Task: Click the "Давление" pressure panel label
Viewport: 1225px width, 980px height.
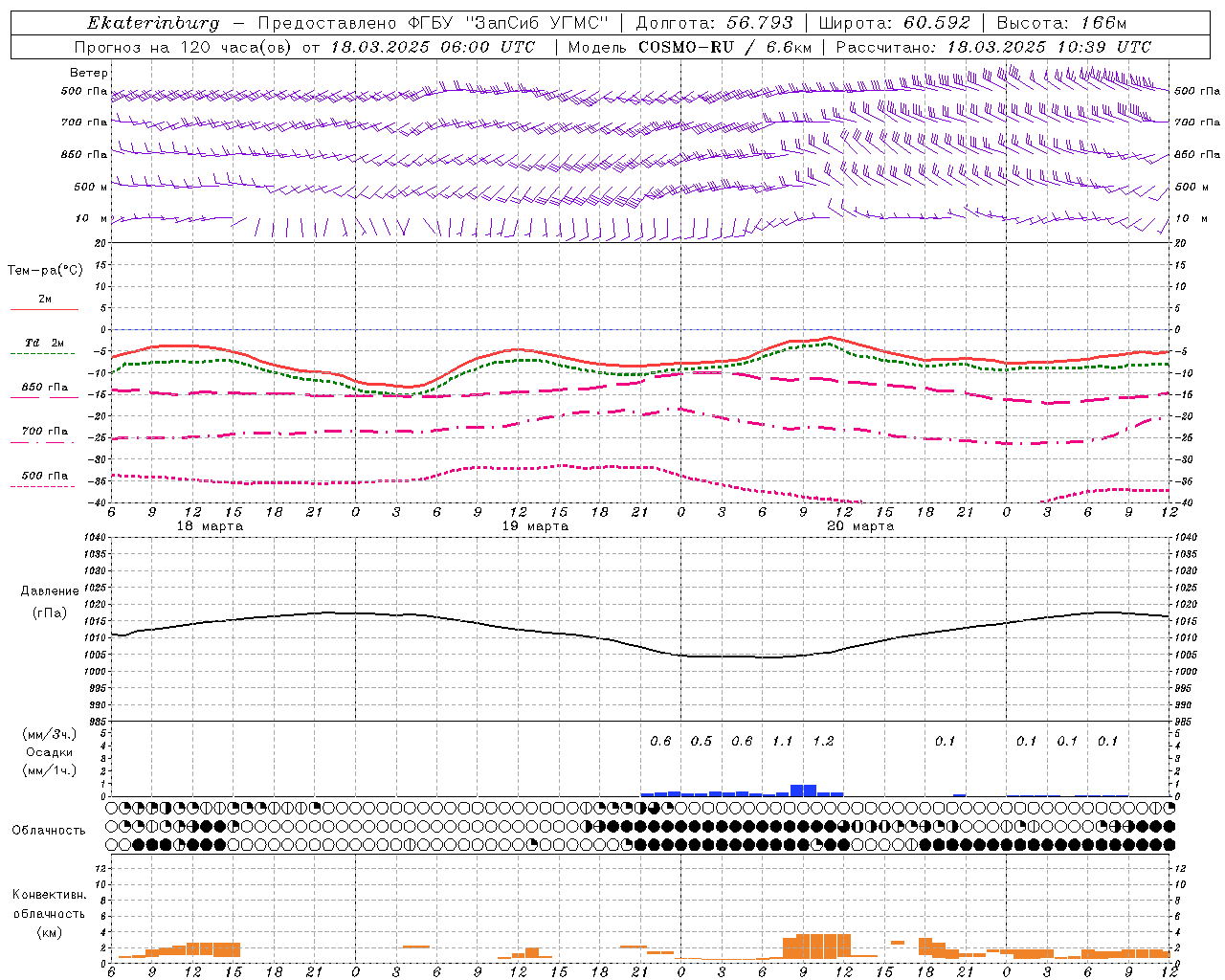Action: (x=50, y=591)
